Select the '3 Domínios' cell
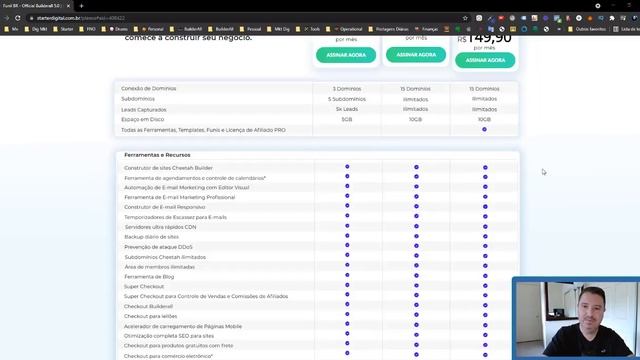640x360 pixels. pos(347,89)
